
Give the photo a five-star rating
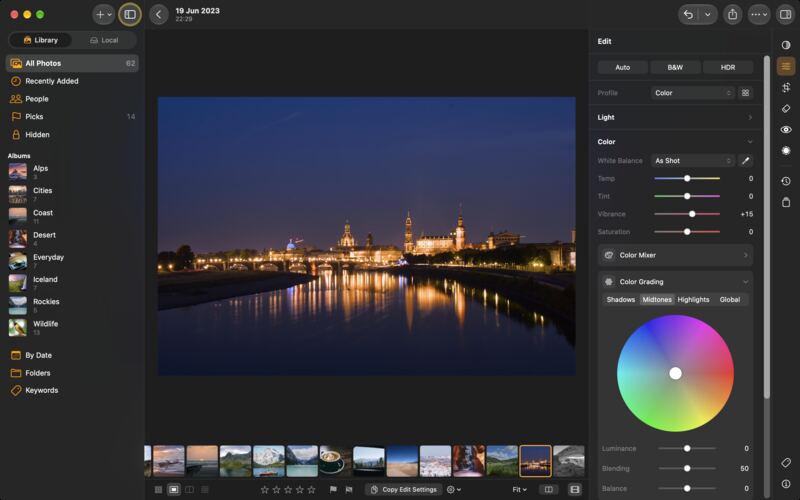pos(311,490)
